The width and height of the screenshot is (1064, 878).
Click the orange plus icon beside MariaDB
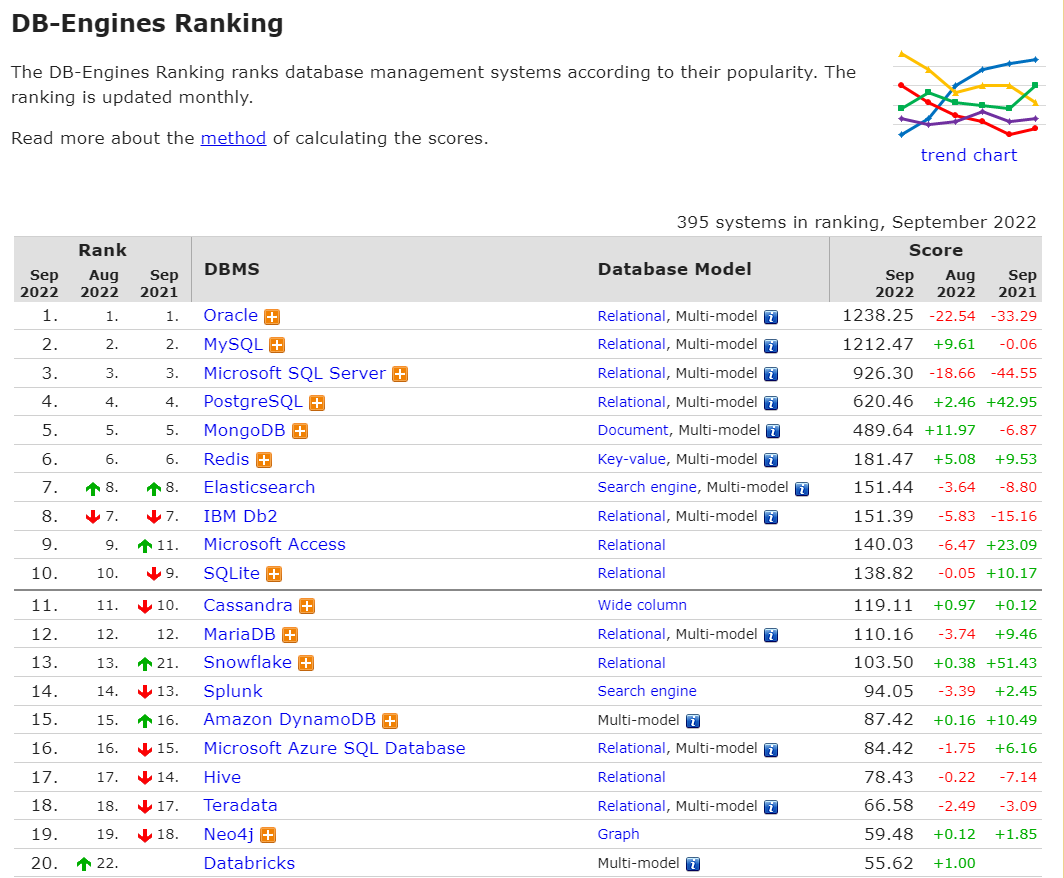[290, 636]
